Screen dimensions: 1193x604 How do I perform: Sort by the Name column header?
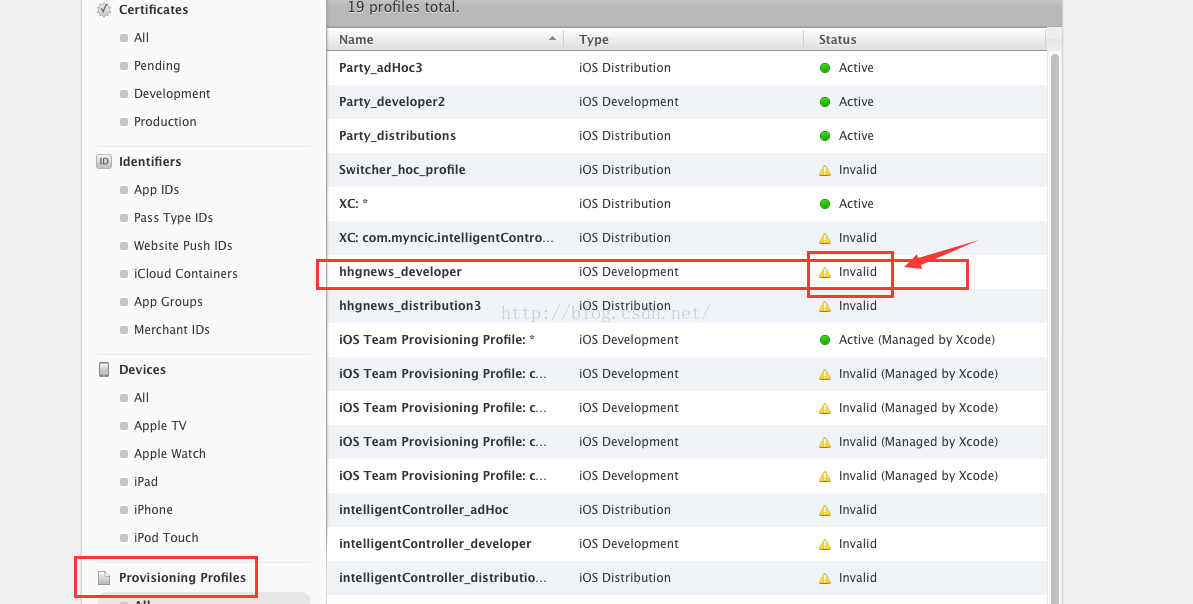[446, 40]
